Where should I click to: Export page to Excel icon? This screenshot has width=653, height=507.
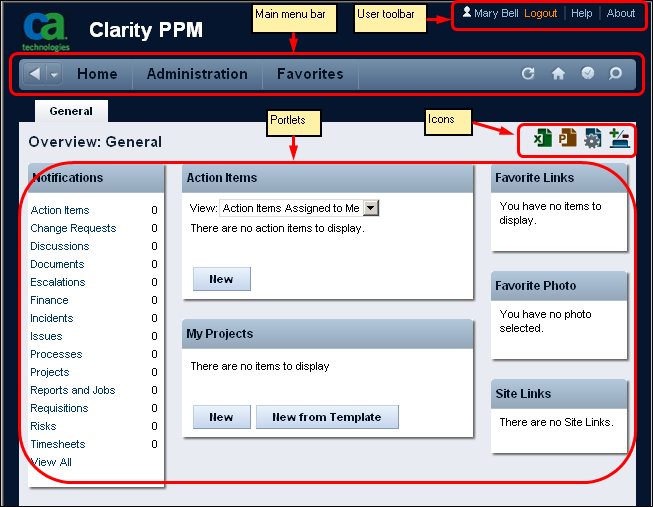pyautogui.click(x=543, y=138)
